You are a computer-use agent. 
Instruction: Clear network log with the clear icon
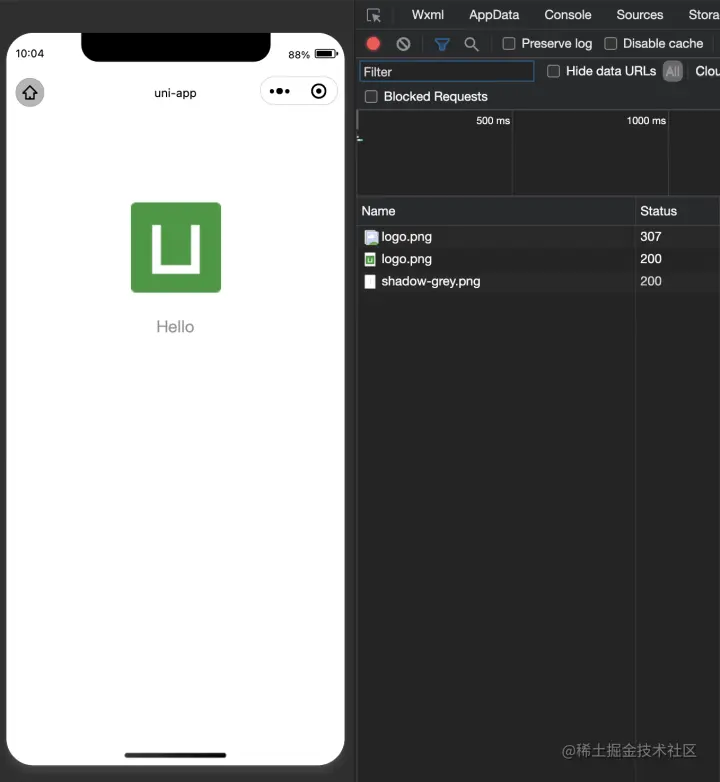pos(403,44)
